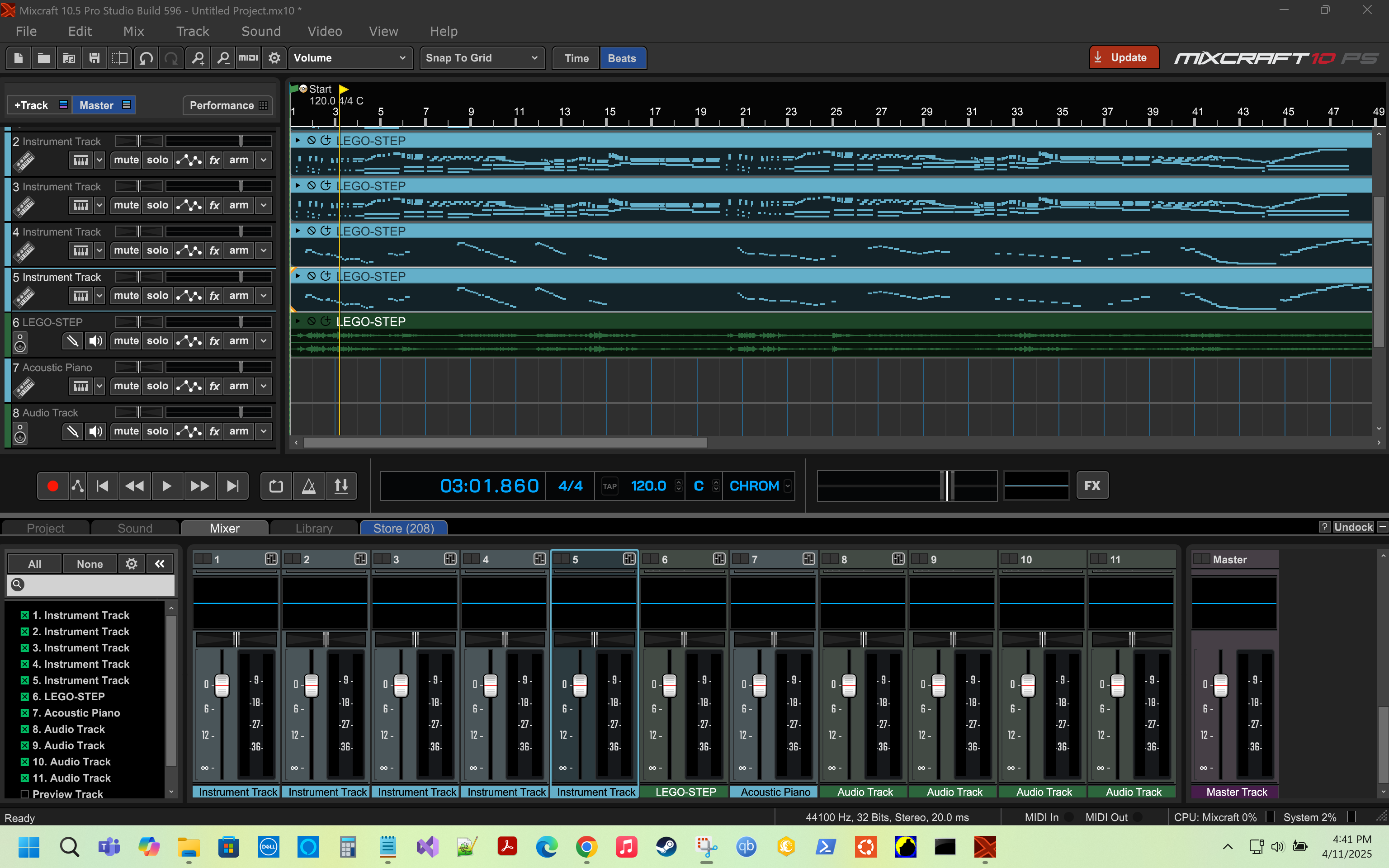Open the Sound menu
The width and height of the screenshot is (1389, 868).
pyautogui.click(x=260, y=32)
